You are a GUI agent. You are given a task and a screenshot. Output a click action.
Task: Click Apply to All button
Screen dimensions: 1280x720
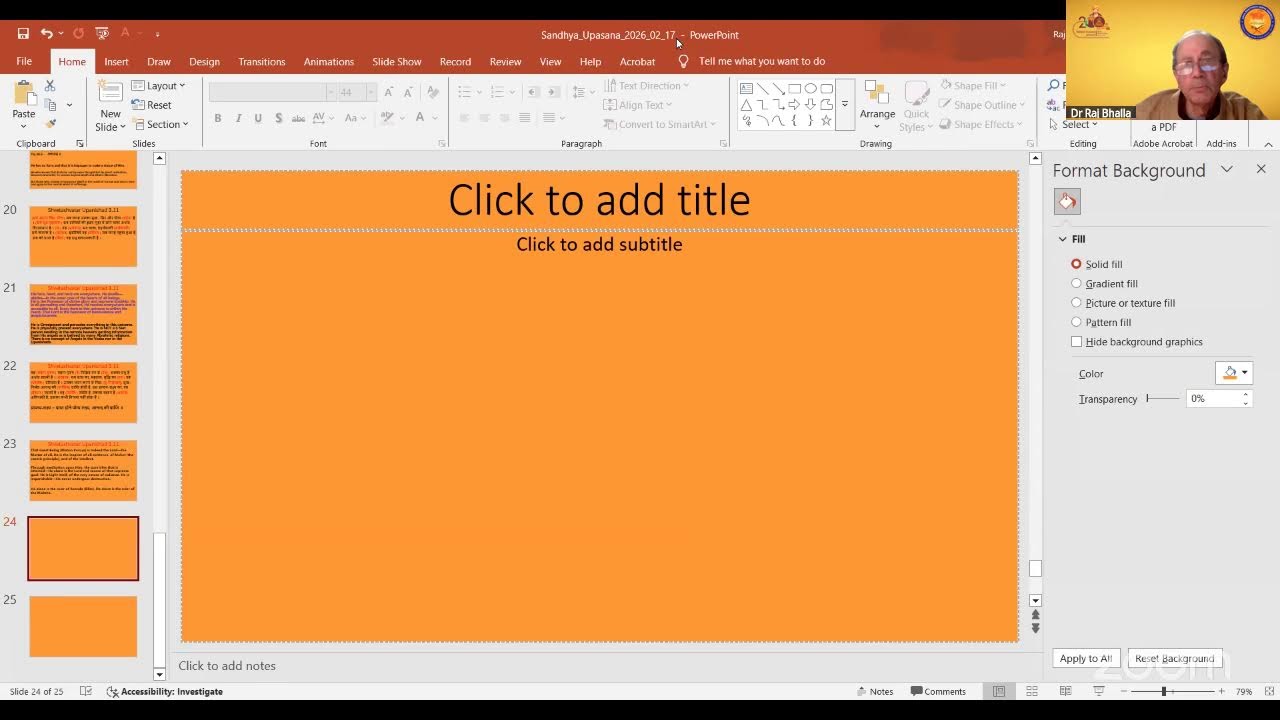point(1085,659)
